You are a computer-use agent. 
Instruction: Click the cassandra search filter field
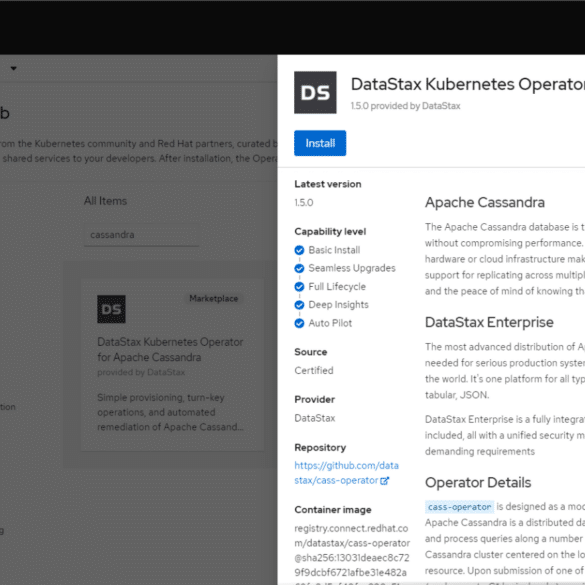click(141, 235)
